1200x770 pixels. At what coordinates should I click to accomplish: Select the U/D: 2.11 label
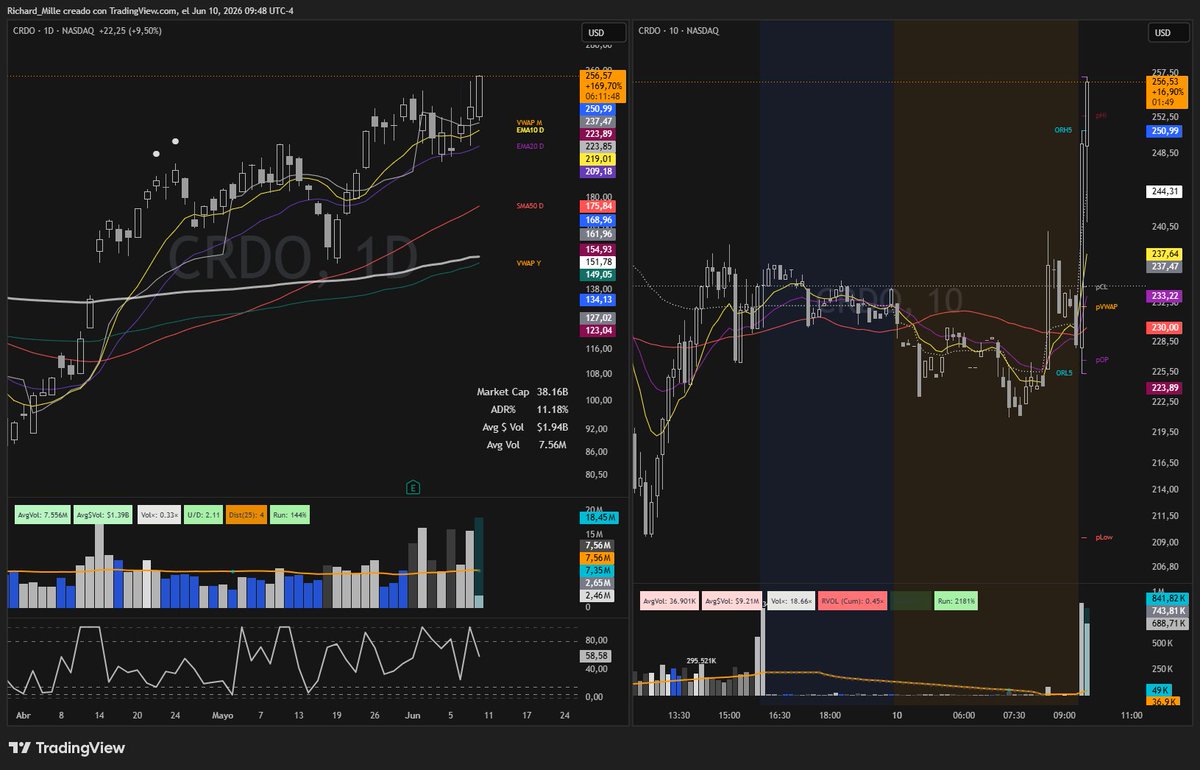[204, 514]
